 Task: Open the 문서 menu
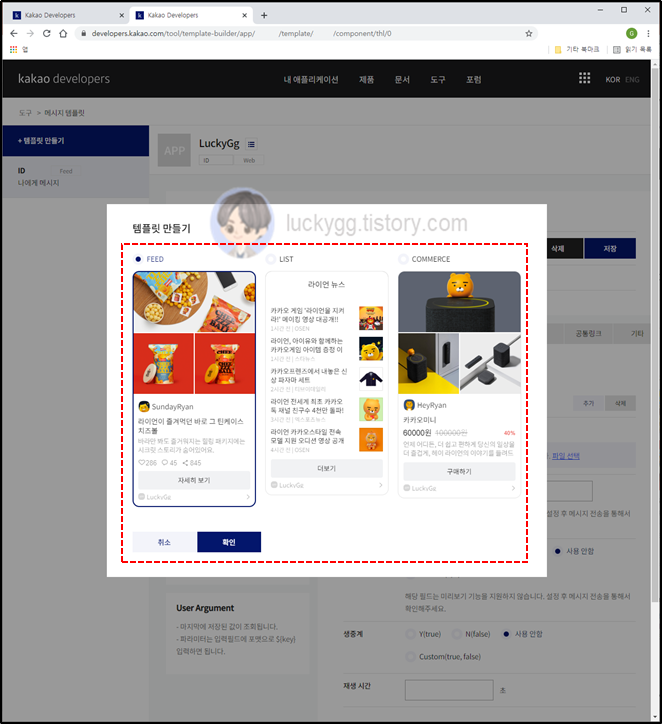pyautogui.click(x=402, y=79)
